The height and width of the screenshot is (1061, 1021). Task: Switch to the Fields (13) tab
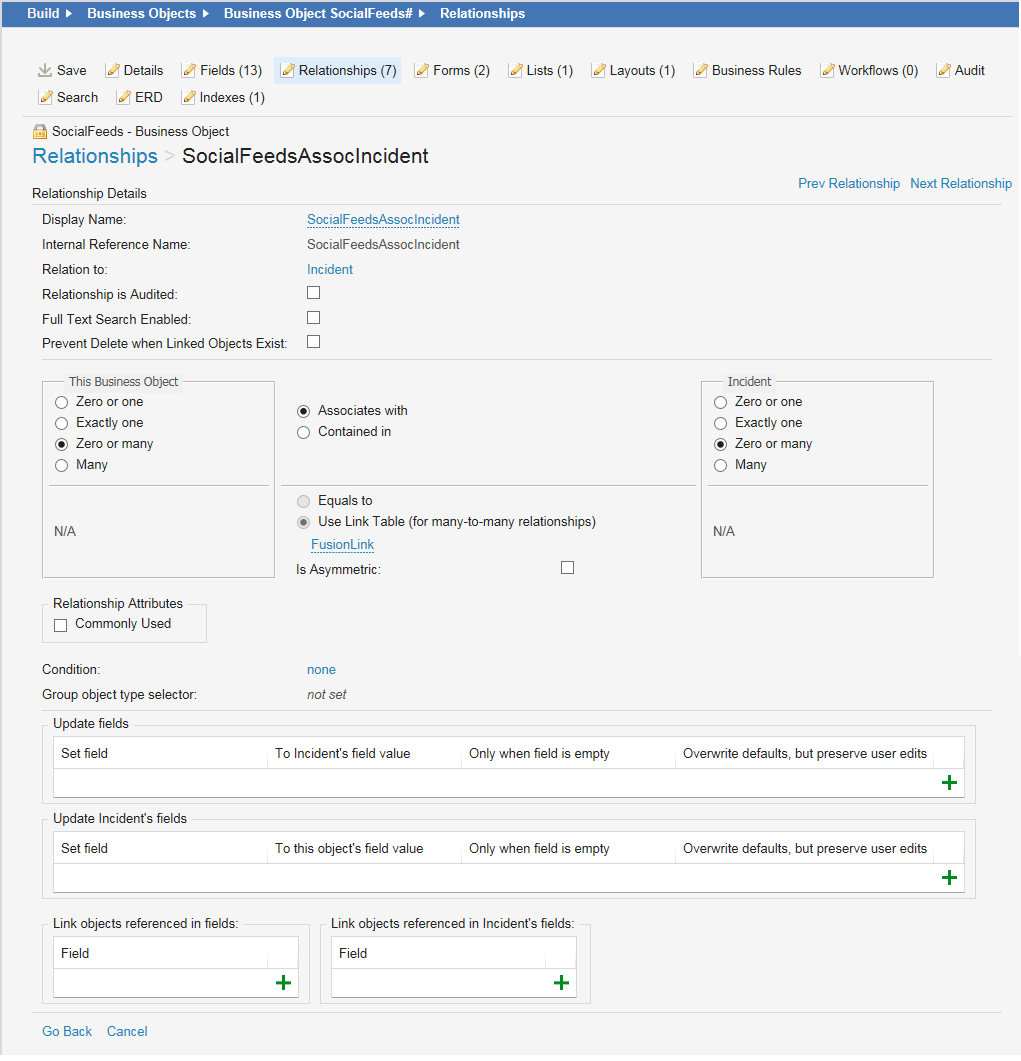tap(221, 71)
